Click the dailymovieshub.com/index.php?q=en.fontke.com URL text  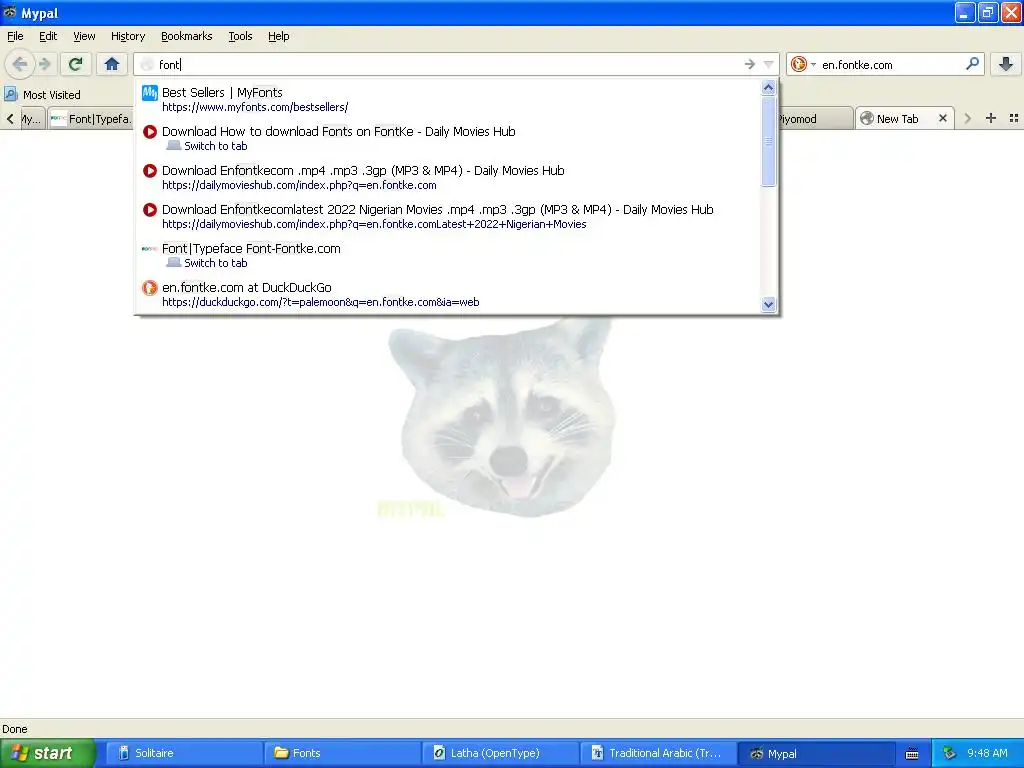pyautogui.click(x=299, y=185)
